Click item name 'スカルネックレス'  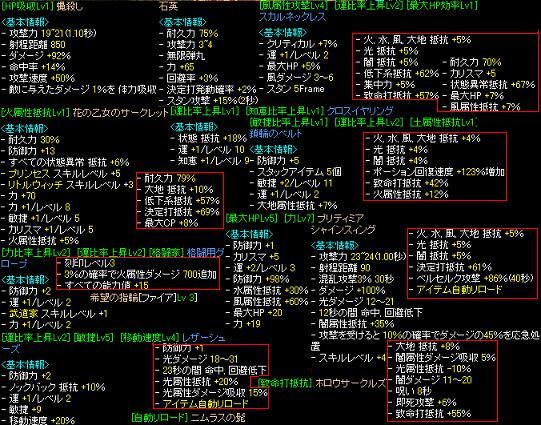[292, 17]
